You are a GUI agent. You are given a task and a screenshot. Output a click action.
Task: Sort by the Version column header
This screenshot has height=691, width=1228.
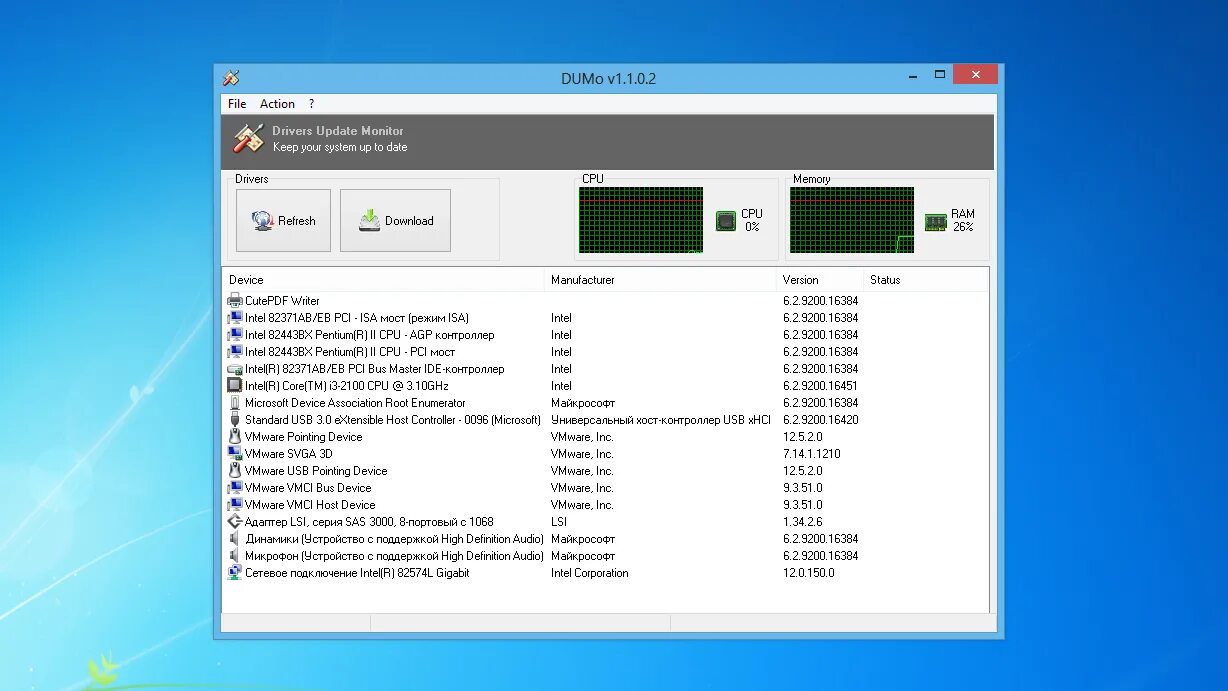pyautogui.click(x=820, y=280)
